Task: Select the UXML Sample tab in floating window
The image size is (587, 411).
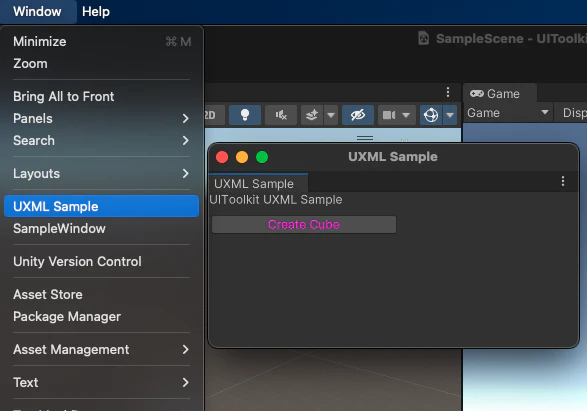Action: pos(258,183)
